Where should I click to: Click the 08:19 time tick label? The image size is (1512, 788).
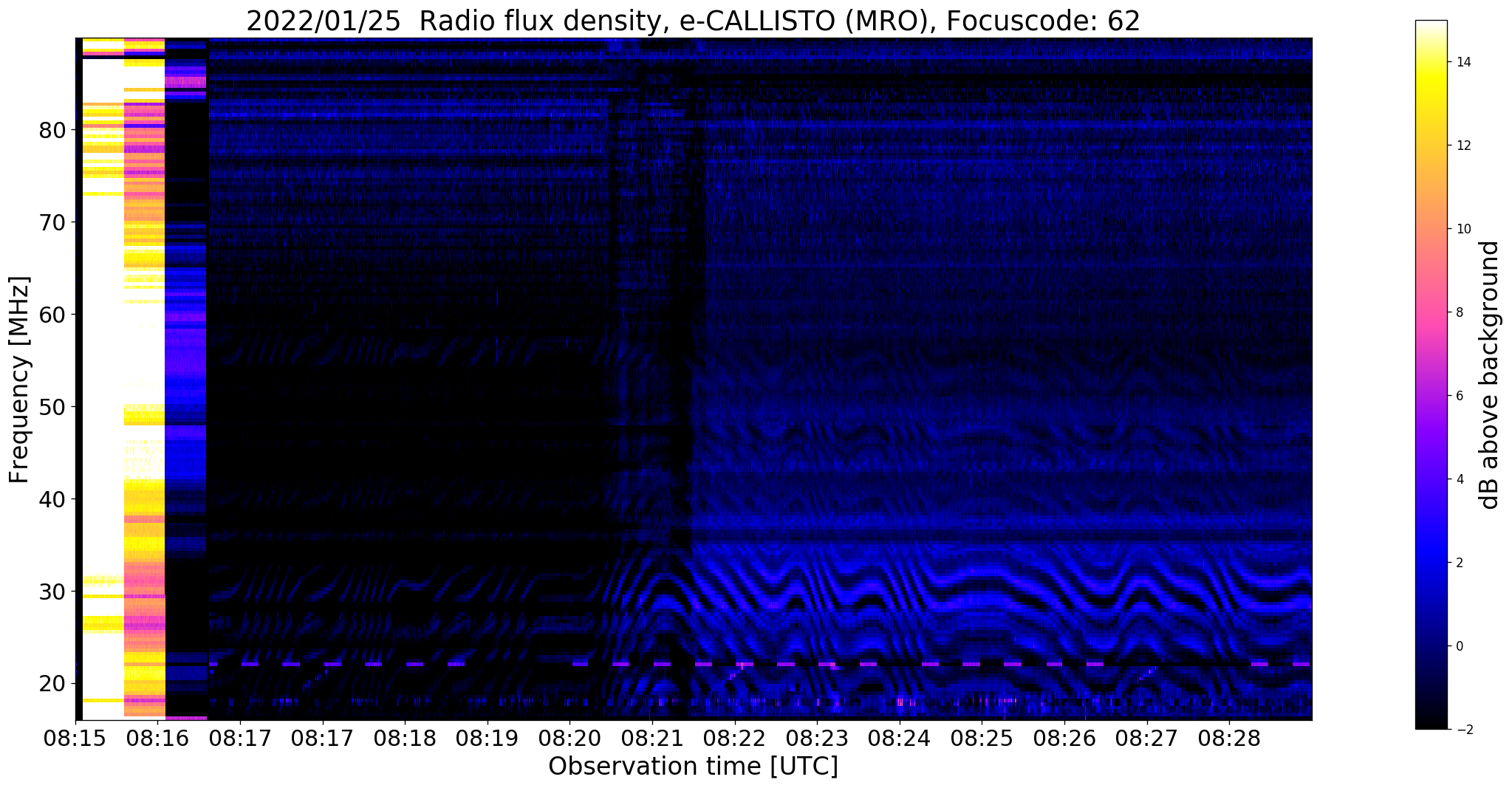click(488, 739)
